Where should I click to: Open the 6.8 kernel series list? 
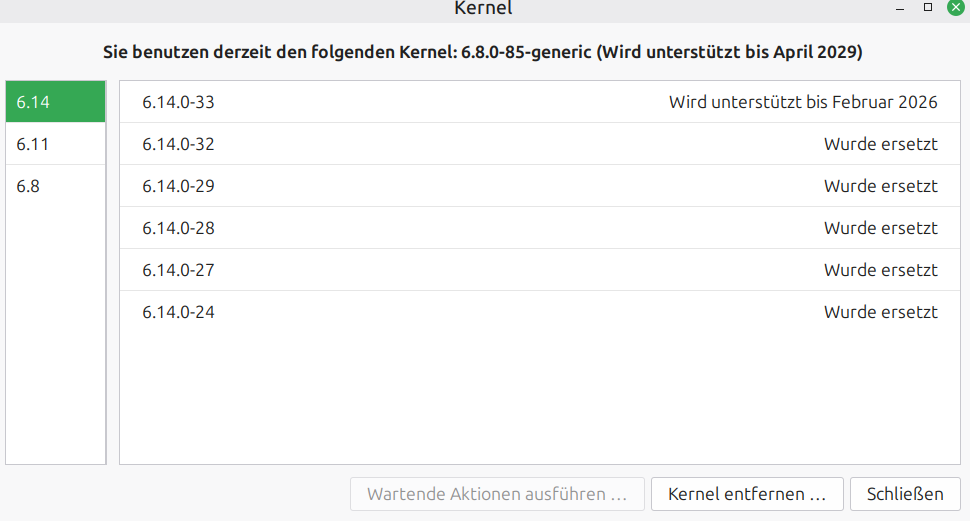[x=55, y=186]
